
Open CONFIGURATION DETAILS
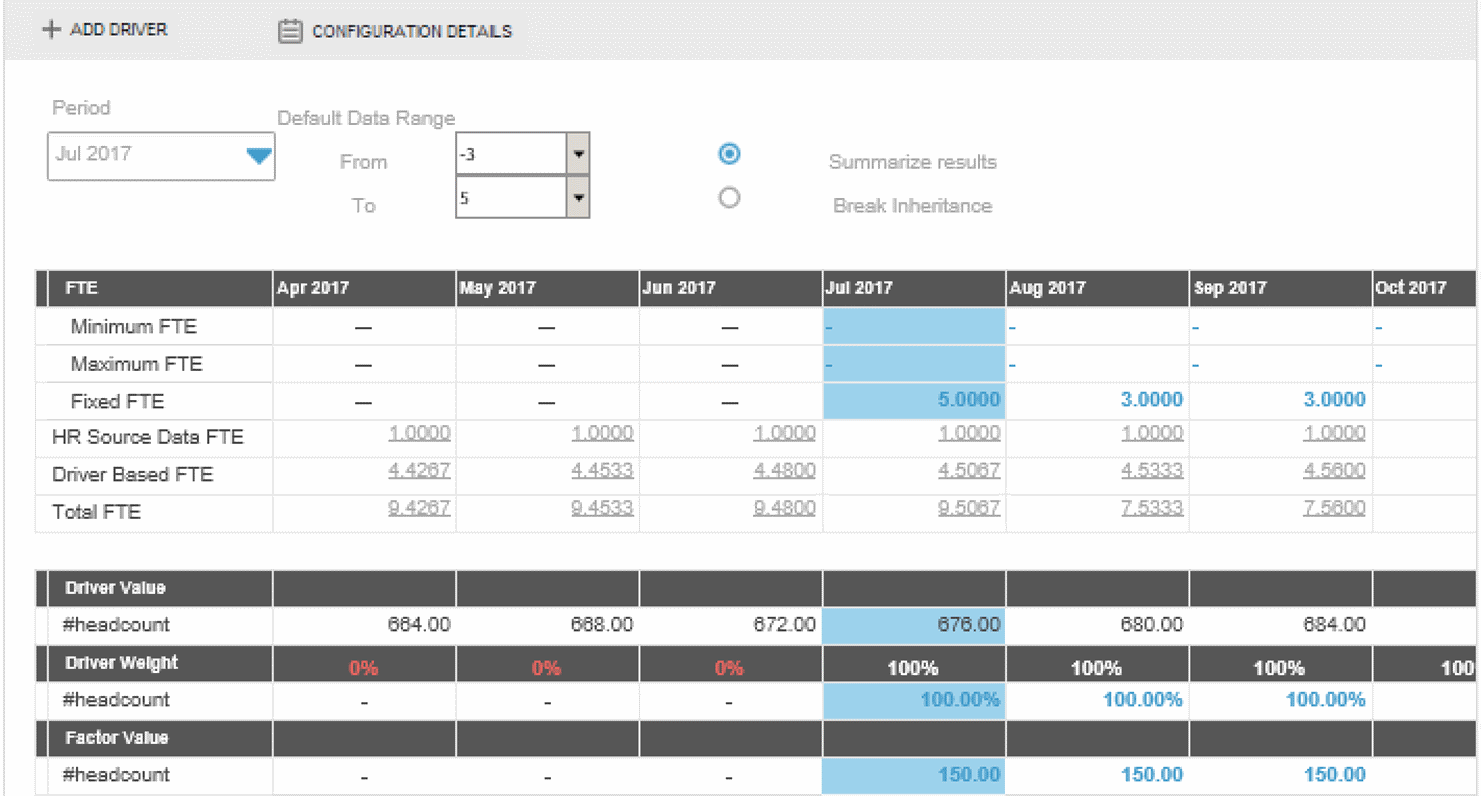pyautogui.click(x=412, y=32)
